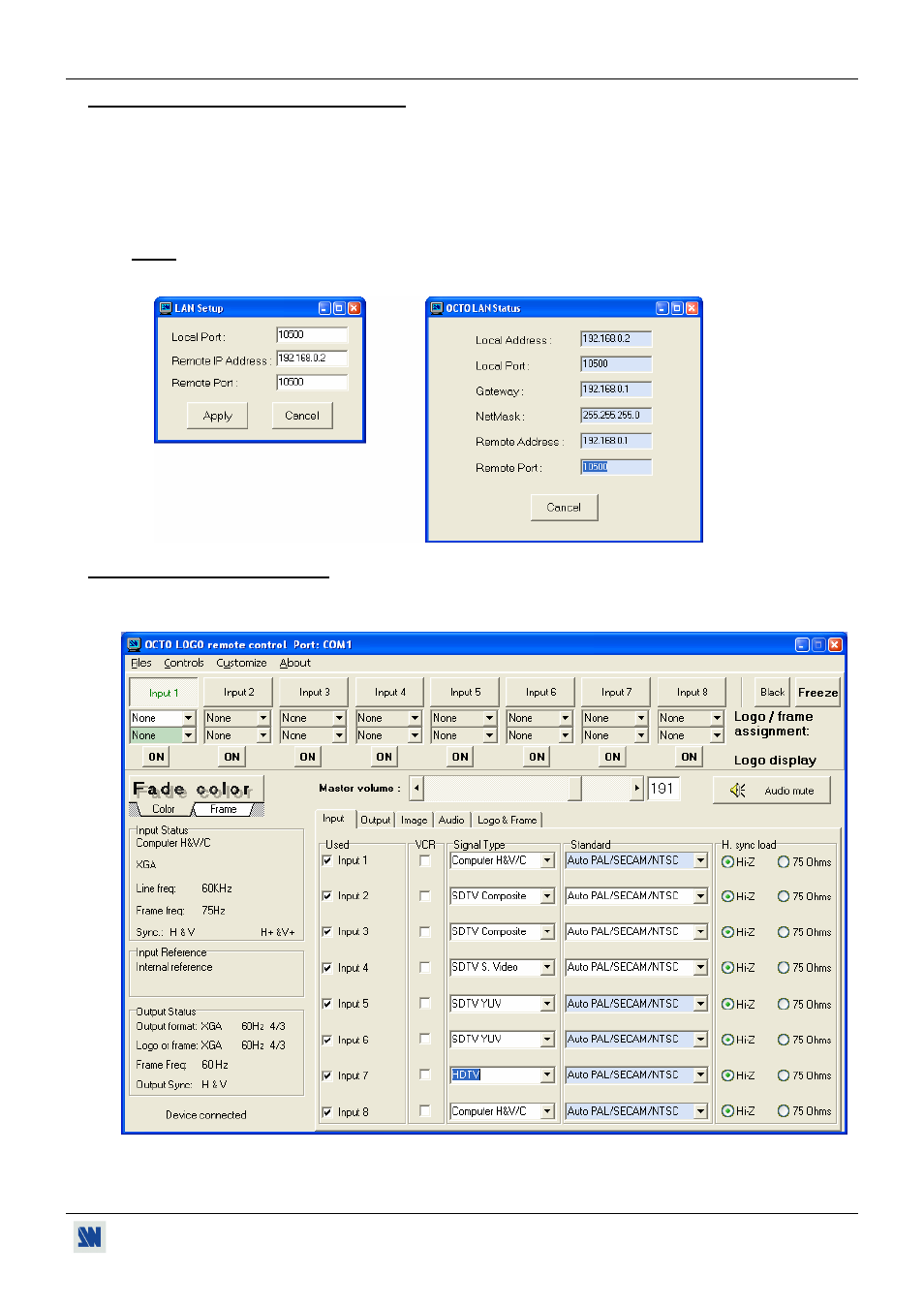Select 75 Ohms for Input 8
Viewport: 924px width, 1308px height.
(x=784, y=1111)
